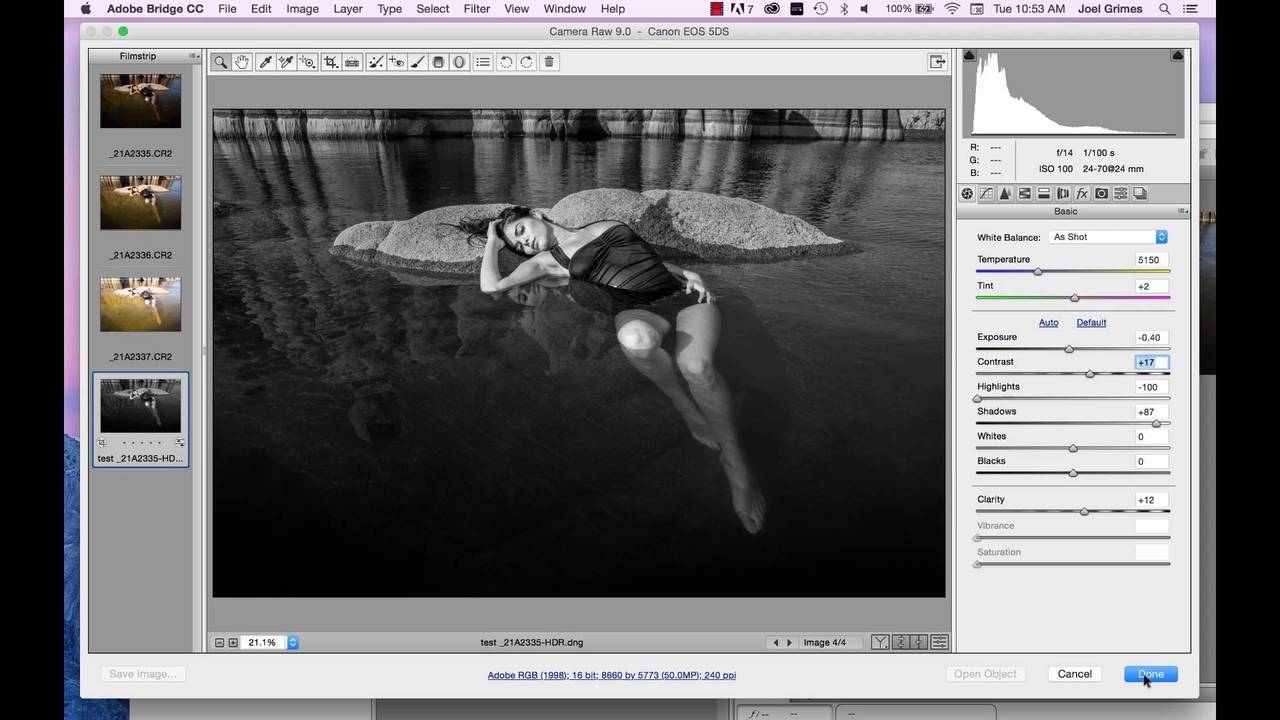1280x720 pixels.
Task: Select the Straighten tool
Action: (352, 62)
